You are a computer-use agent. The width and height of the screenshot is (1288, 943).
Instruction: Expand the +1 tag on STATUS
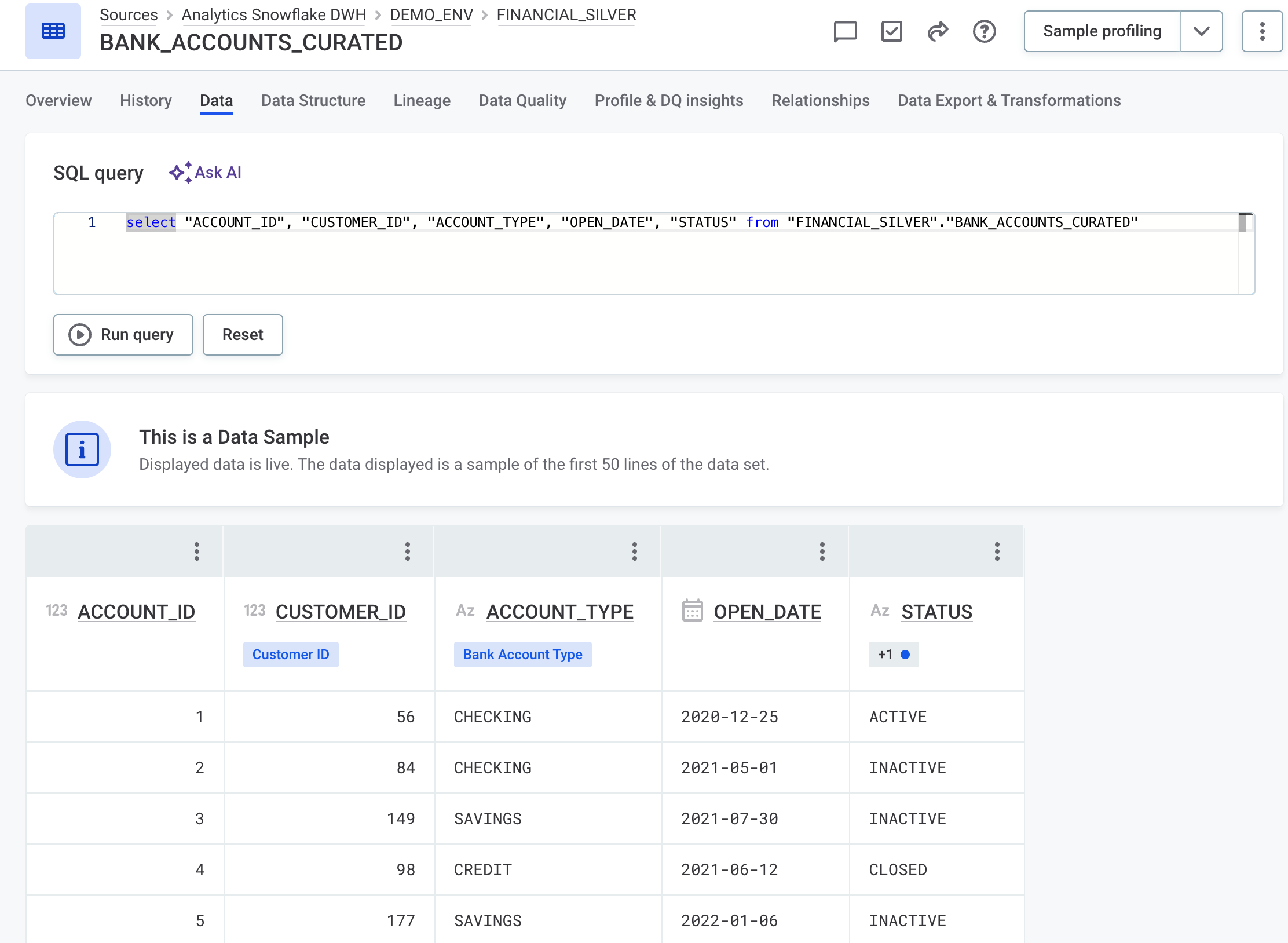pyautogui.click(x=894, y=655)
